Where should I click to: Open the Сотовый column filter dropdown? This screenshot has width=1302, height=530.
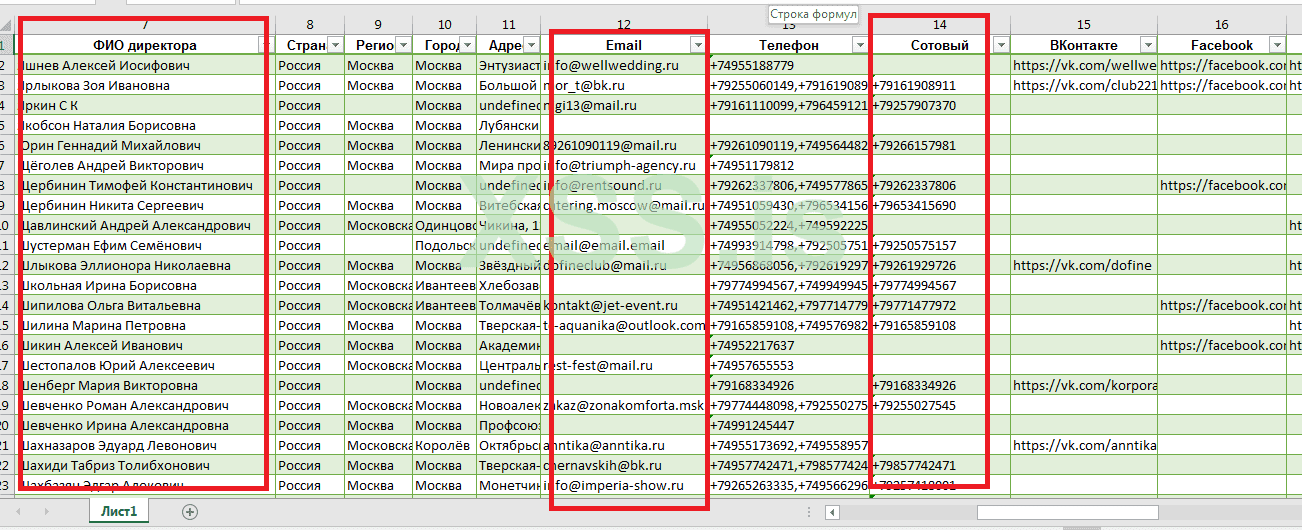click(1001, 45)
